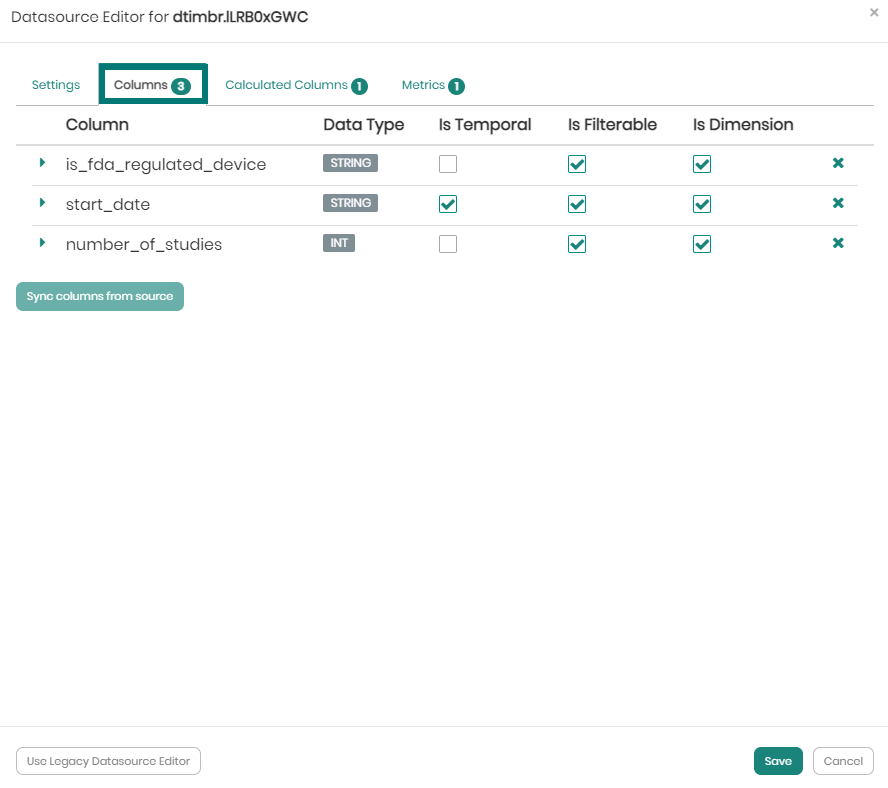Delete the start_date column row
888x788 pixels.
click(x=838, y=203)
